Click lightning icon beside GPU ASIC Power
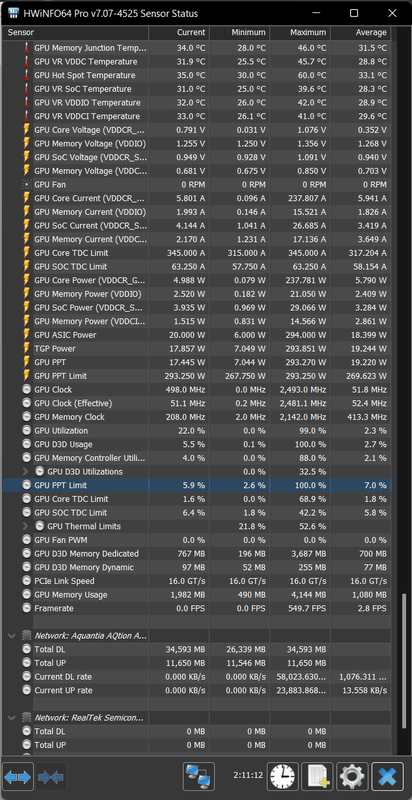This screenshot has height=800, width=412. [x=27, y=335]
